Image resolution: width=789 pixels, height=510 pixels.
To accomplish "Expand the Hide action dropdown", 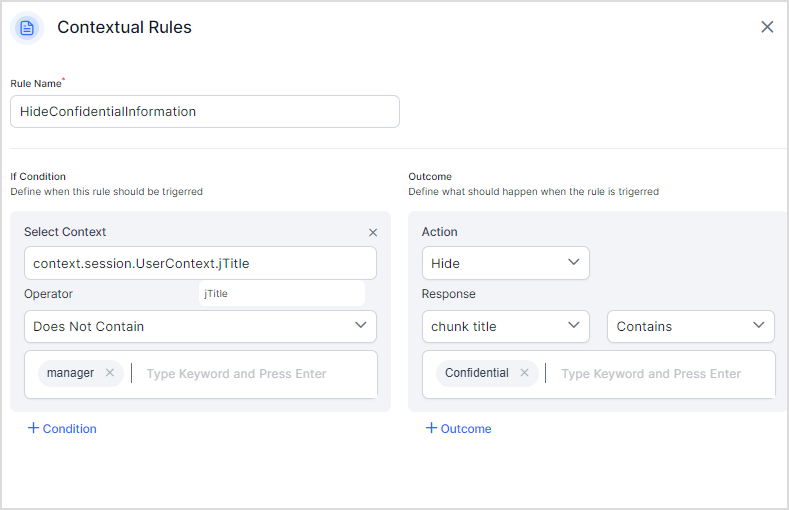I will point(505,263).
